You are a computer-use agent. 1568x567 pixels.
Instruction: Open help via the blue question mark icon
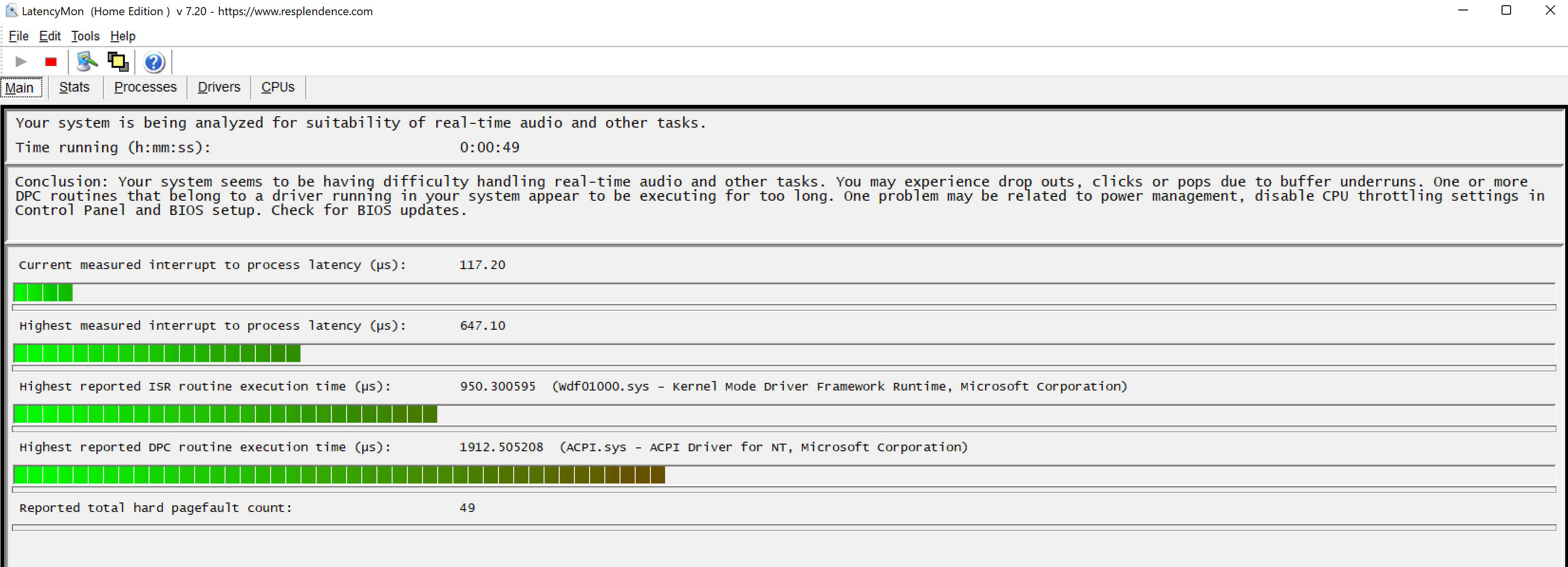[x=154, y=62]
